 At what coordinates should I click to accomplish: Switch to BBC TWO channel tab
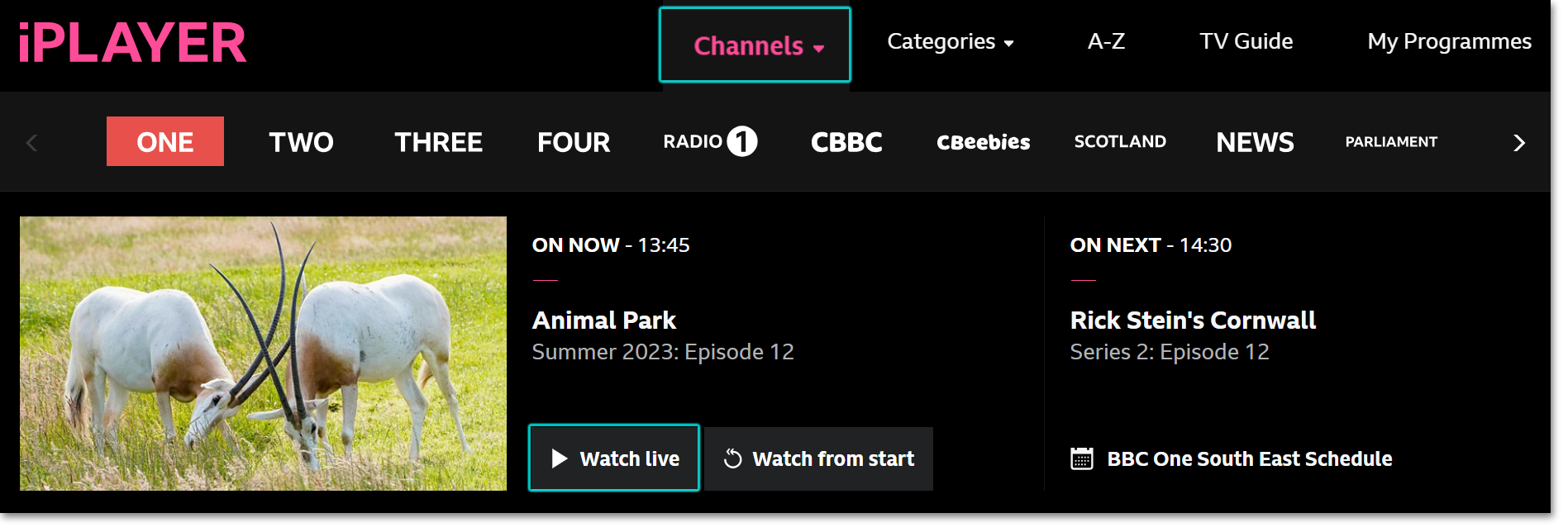[301, 141]
